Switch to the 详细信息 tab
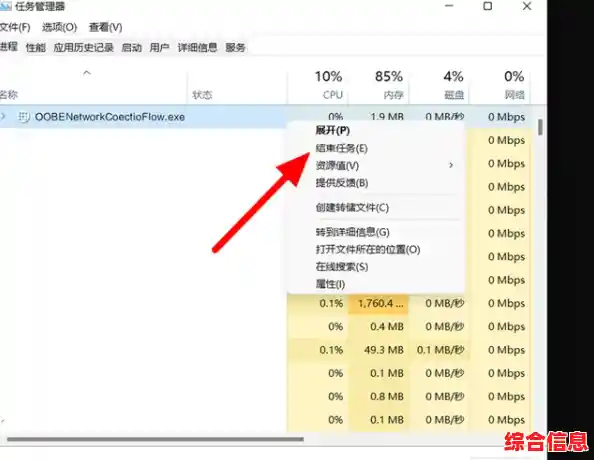 pyautogui.click(x=197, y=47)
